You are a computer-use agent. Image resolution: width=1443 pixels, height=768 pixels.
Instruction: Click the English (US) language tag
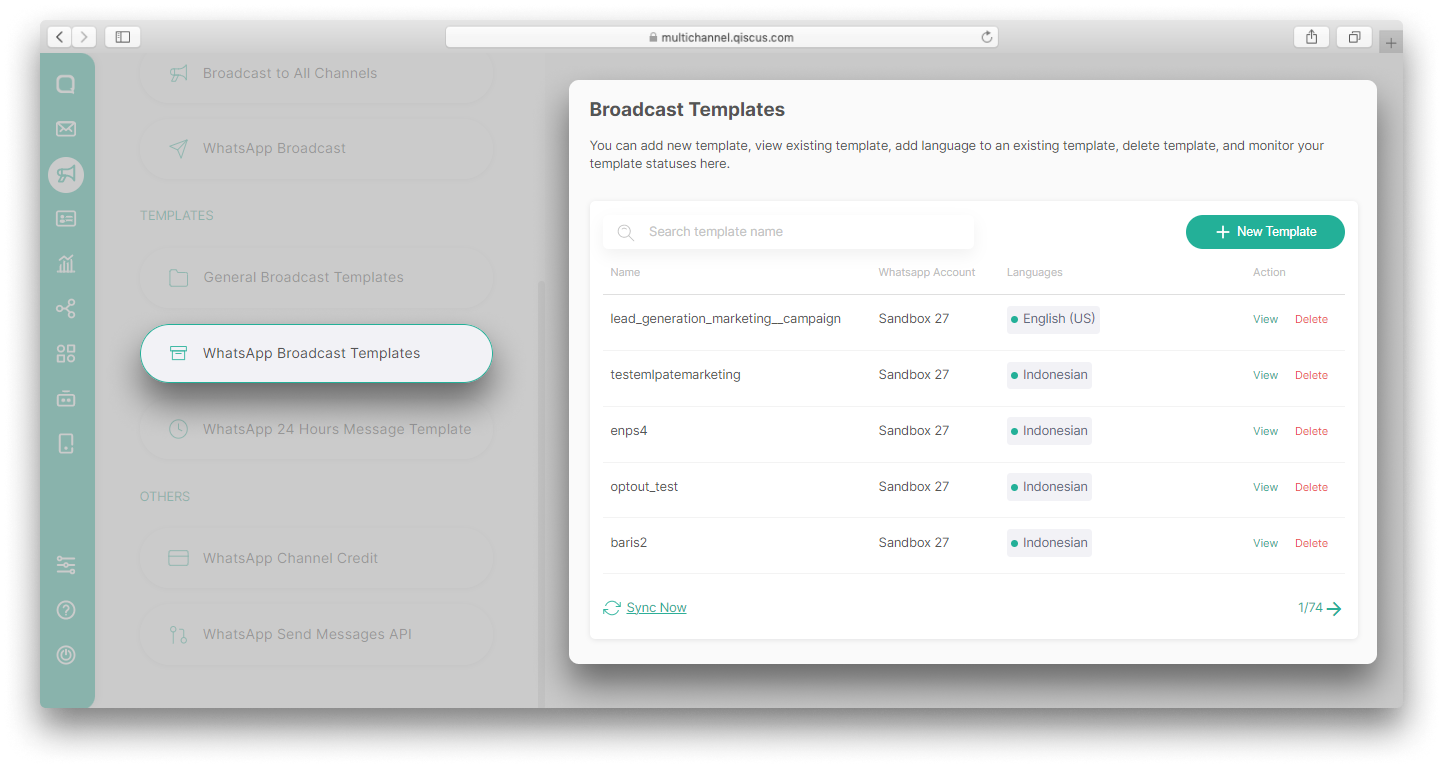point(1053,319)
